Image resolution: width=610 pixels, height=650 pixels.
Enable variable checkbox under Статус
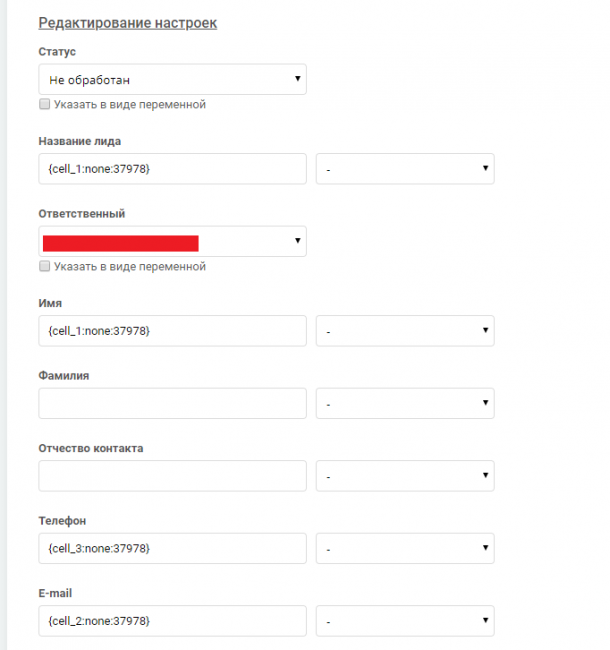[x=44, y=104]
